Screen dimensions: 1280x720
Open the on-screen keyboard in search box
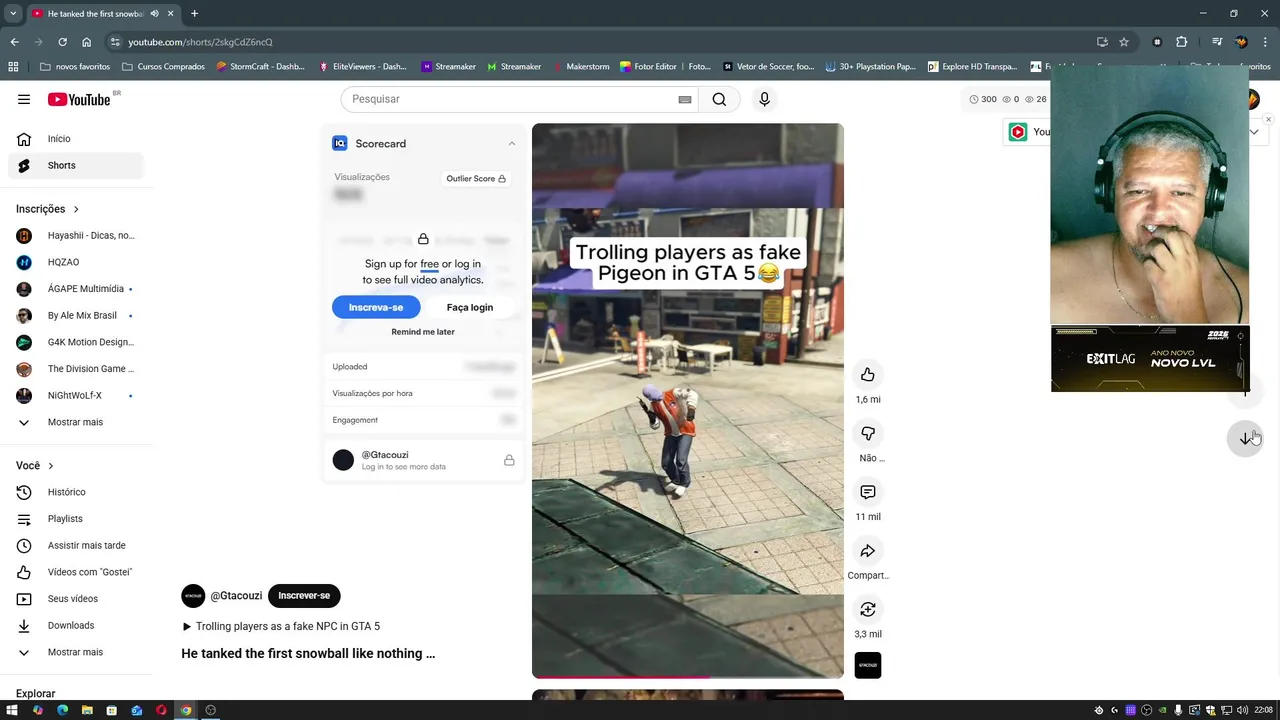point(685,99)
